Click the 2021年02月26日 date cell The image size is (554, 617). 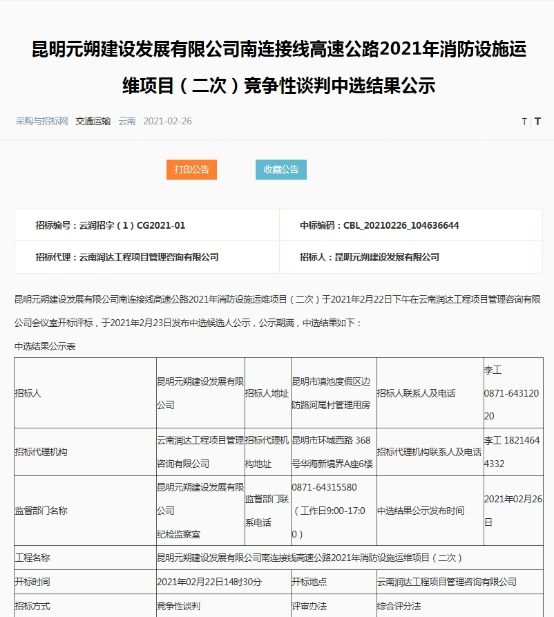(513, 511)
